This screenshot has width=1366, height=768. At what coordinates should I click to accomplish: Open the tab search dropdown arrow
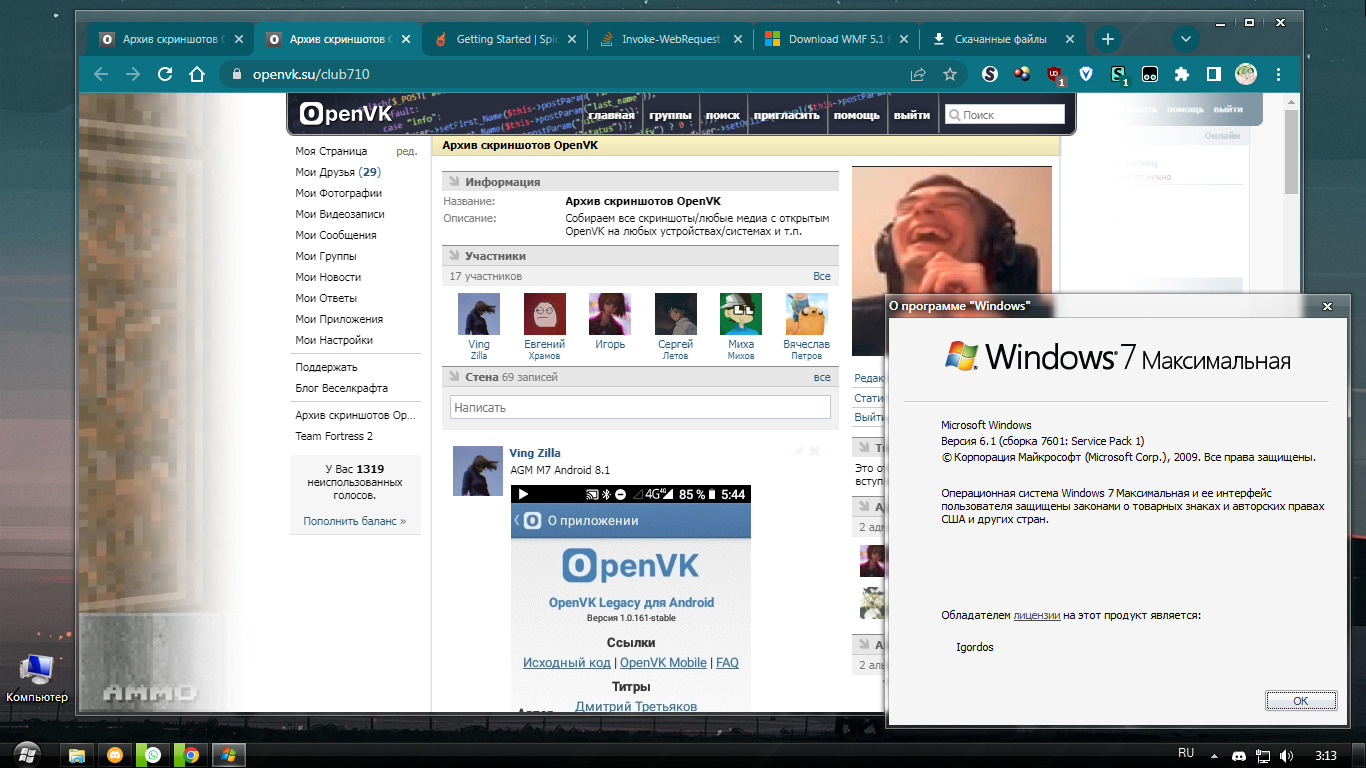click(1185, 39)
